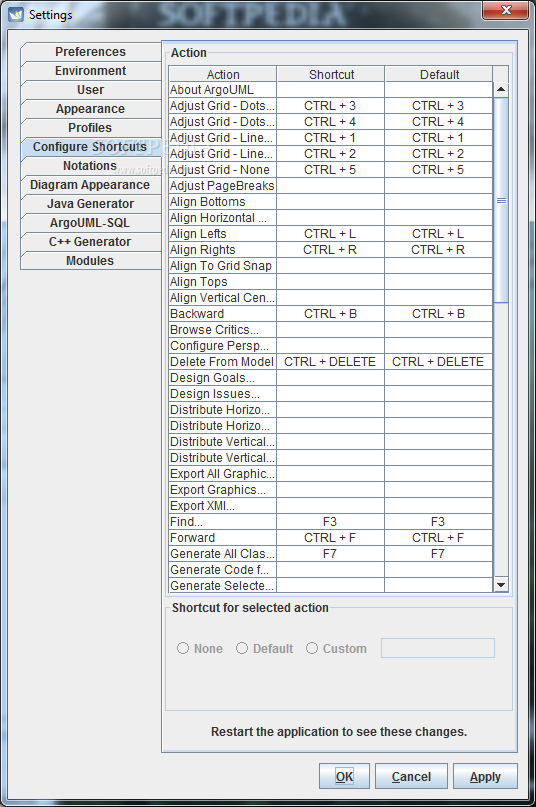
Task: Select the About ArgoUML row
Action: 331,90
